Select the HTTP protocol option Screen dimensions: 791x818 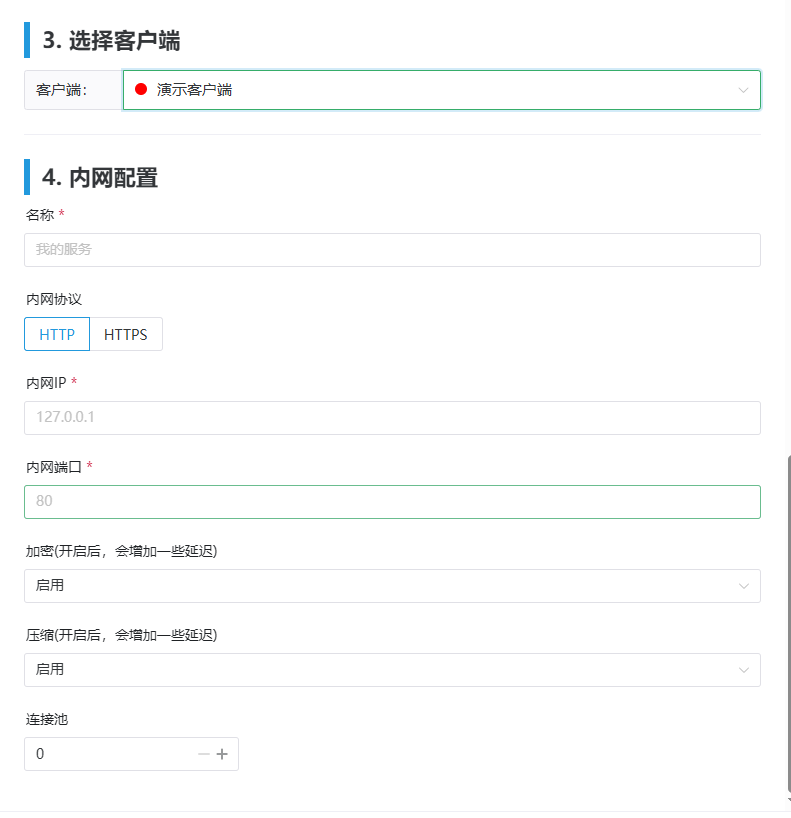[x=56, y=334]
